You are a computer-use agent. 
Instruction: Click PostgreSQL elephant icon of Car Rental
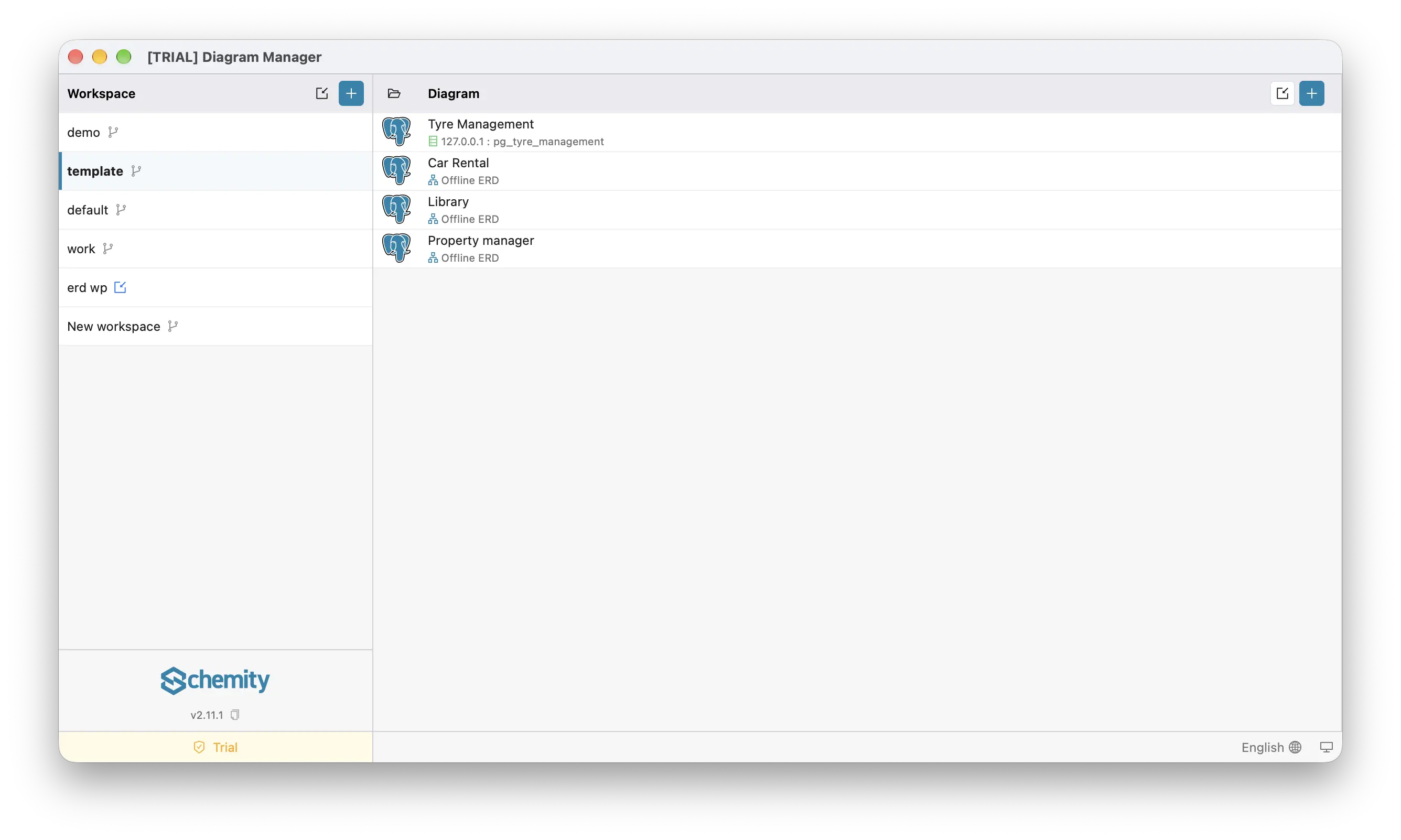coord(396,170)
